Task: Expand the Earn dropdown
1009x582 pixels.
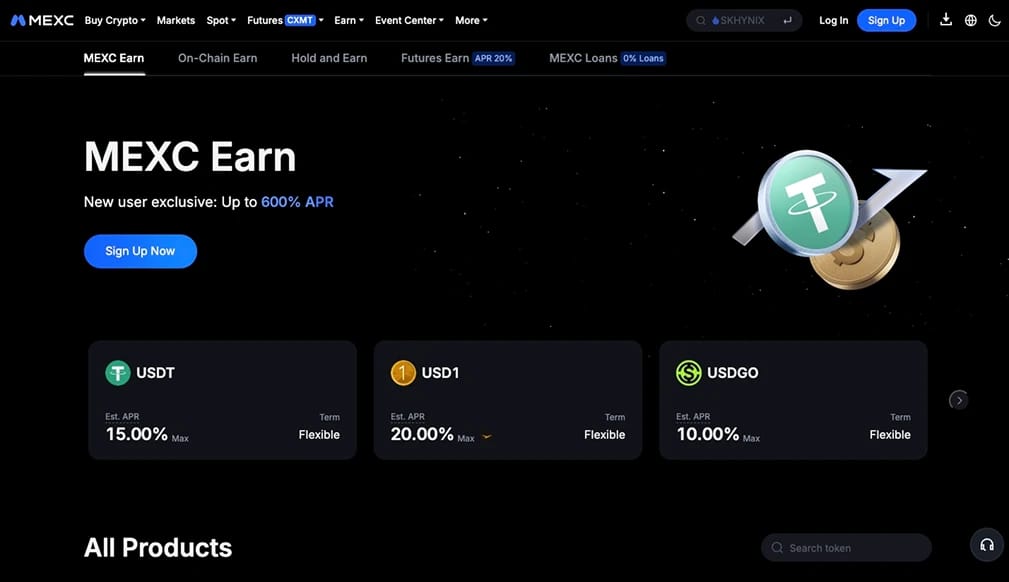Action: click(349, 21)
